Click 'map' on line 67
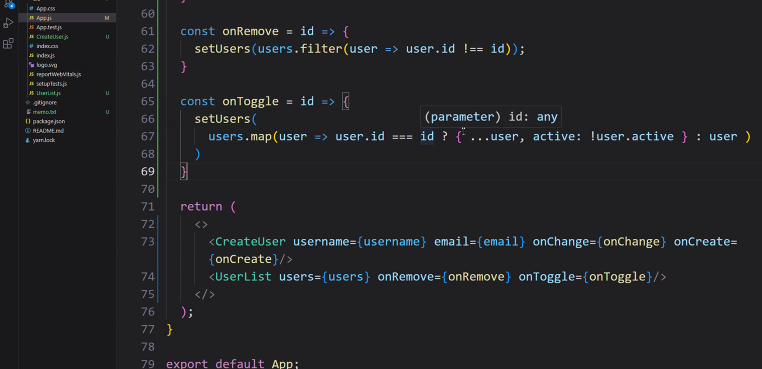Viewport: 762px width, 369px height. point(261,136)
